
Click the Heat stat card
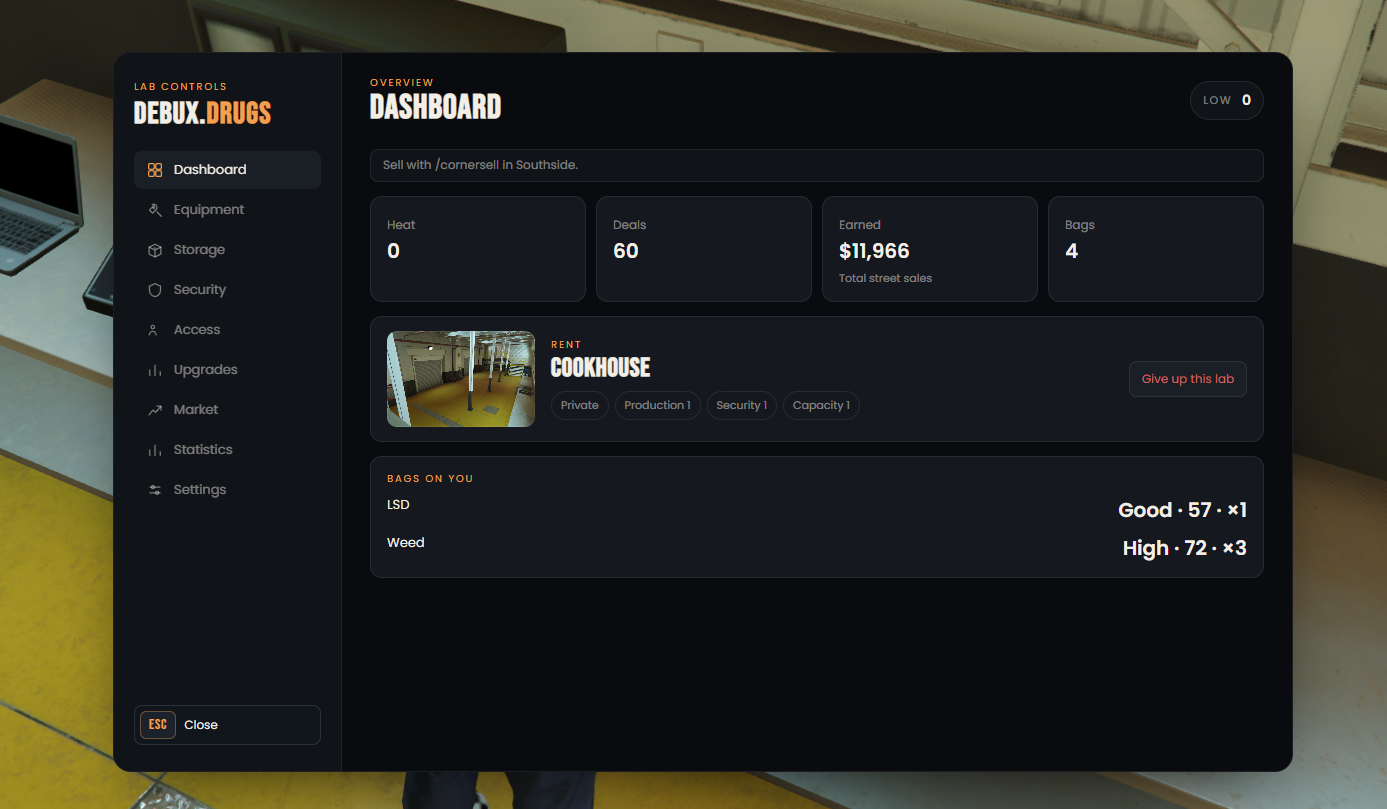point(478,249)
